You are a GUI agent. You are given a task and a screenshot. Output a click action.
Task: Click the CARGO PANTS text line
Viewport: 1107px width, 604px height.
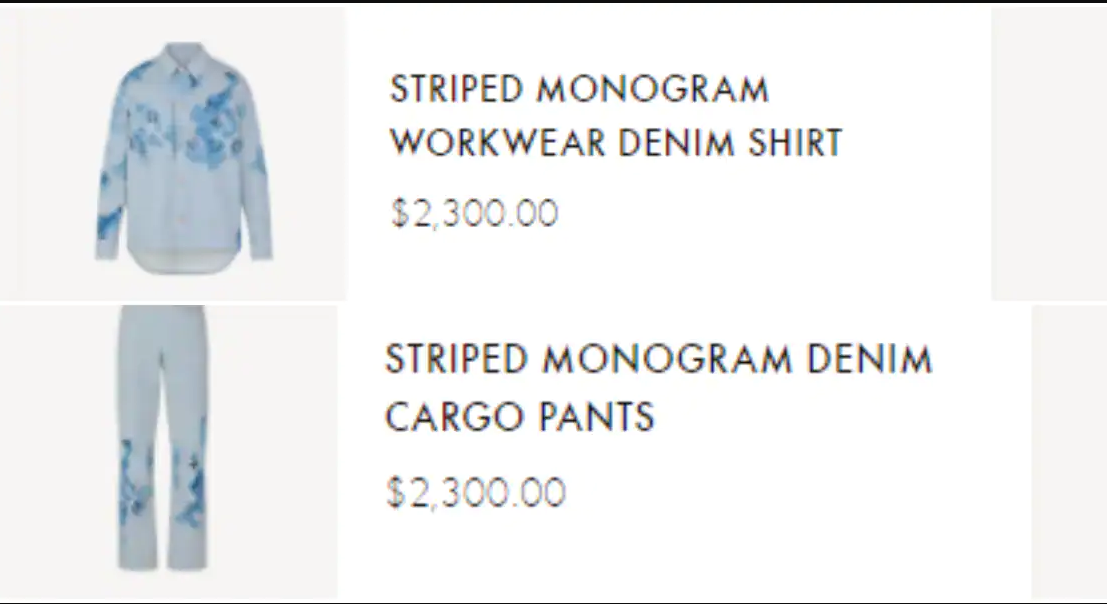pos(519,416)
